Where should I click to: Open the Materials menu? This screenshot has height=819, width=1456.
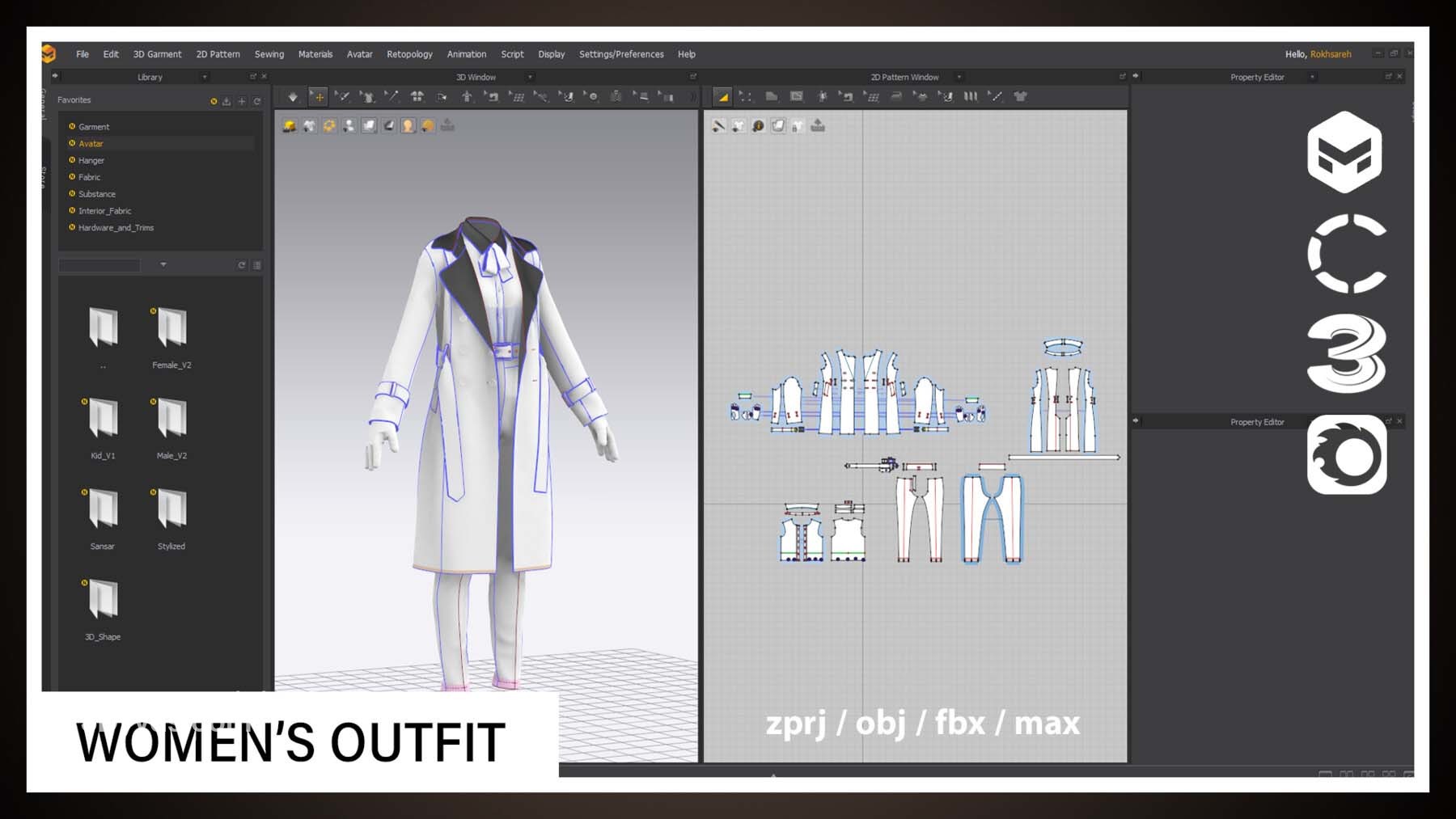[315, 54]
